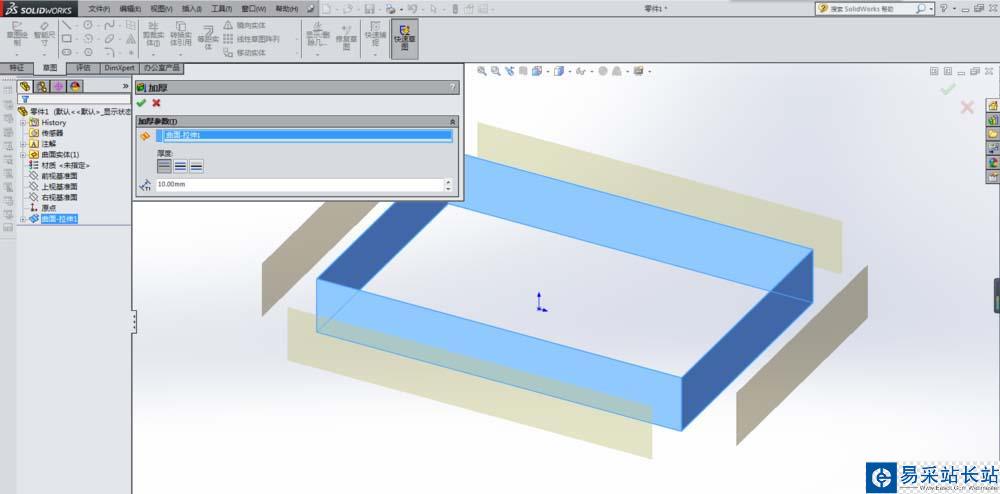Click 移动实体 move entities tool

coord(245,53)
